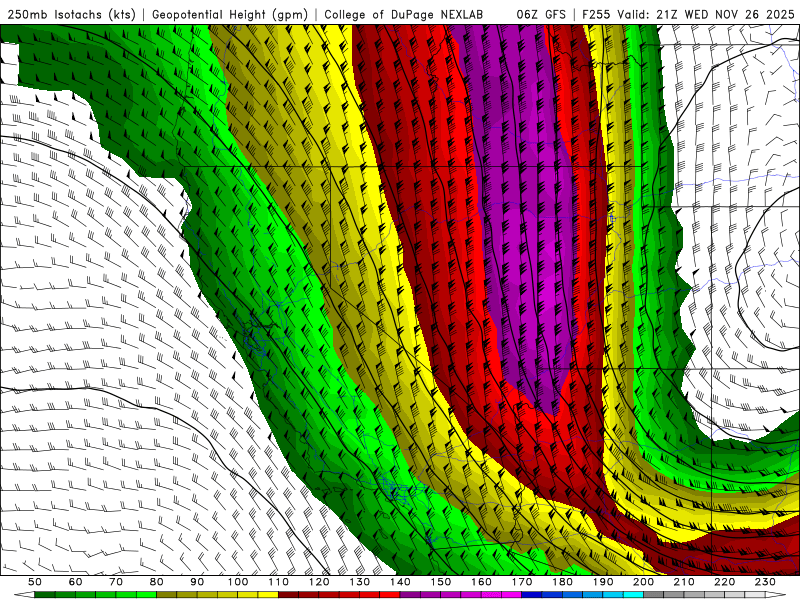
Task: Click the 80 value on the color scale
Action: pyautogui.click(x=157, y=582)
